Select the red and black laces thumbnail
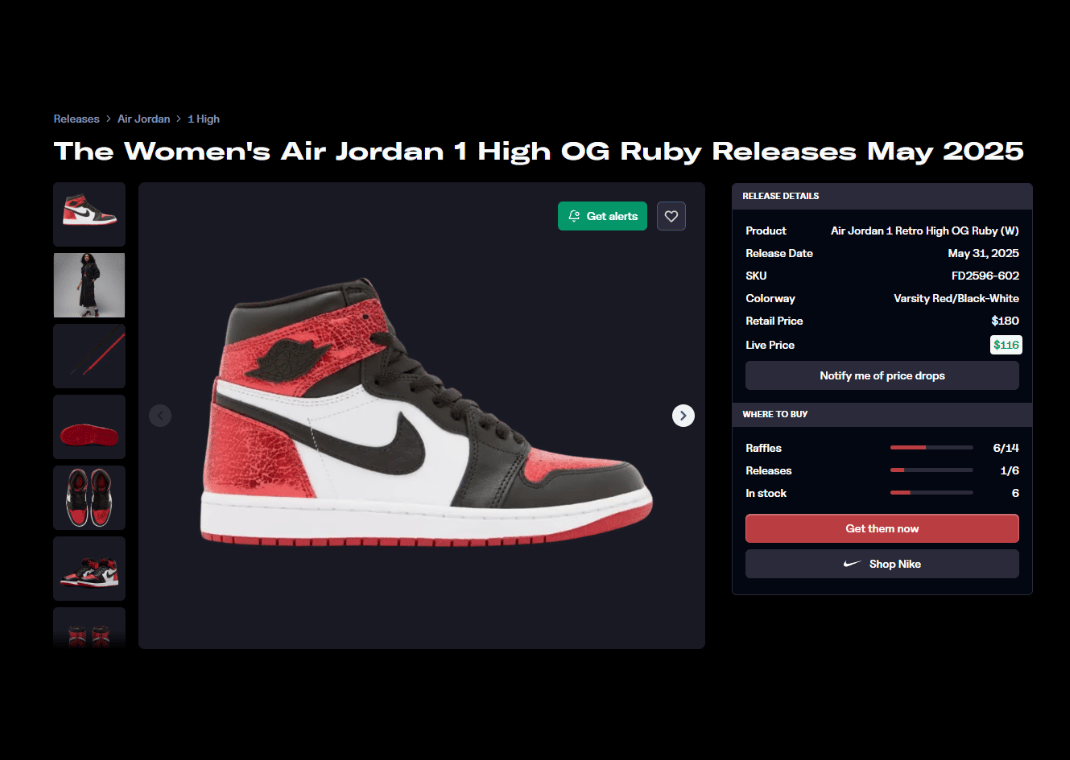This screenshot has width=1070, height=760. coord(89,356)
